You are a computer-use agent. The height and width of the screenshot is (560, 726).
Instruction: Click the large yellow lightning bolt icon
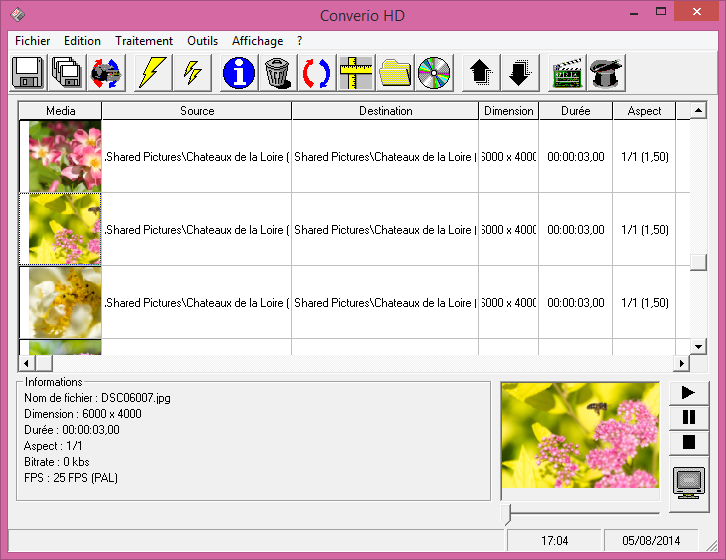click(153, 72)
